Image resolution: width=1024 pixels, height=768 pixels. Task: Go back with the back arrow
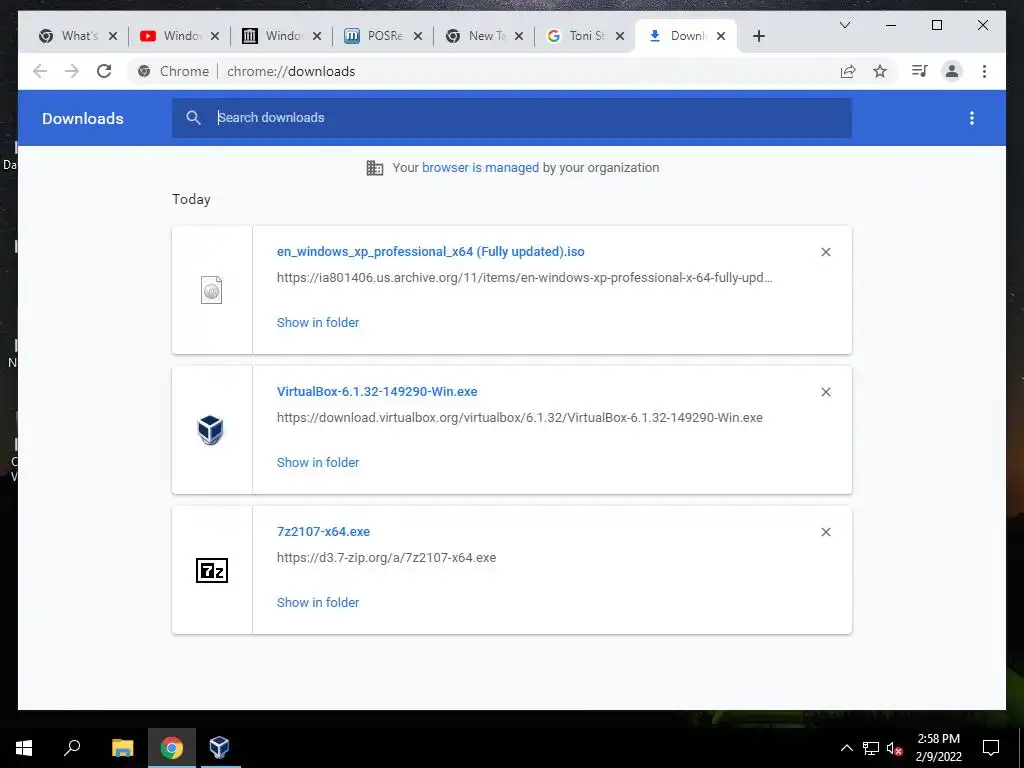click(x=40, y=71)
